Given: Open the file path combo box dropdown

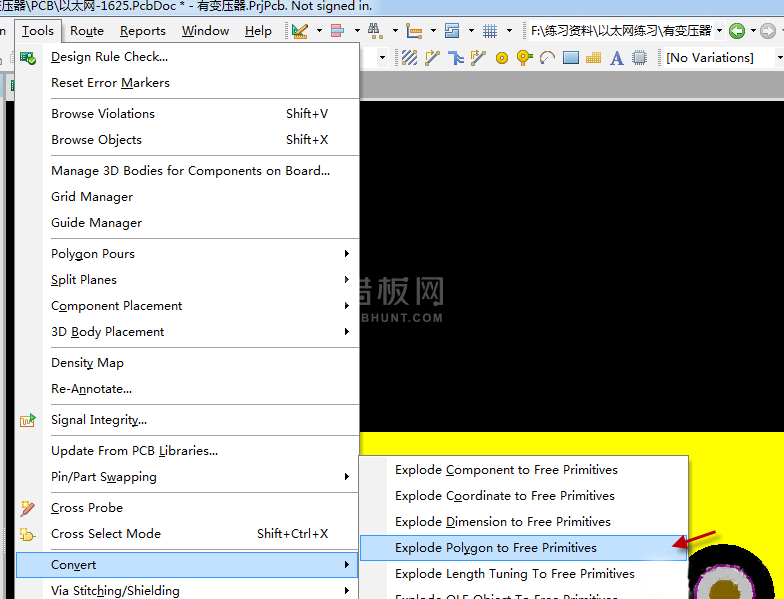Looking at the screenshot, I should (718, 31).
